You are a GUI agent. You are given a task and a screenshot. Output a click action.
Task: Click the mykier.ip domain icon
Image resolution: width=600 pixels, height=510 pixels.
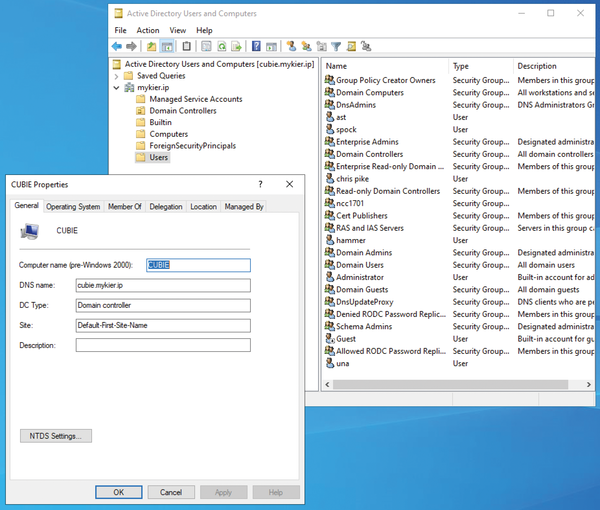[x=129, y=88]
